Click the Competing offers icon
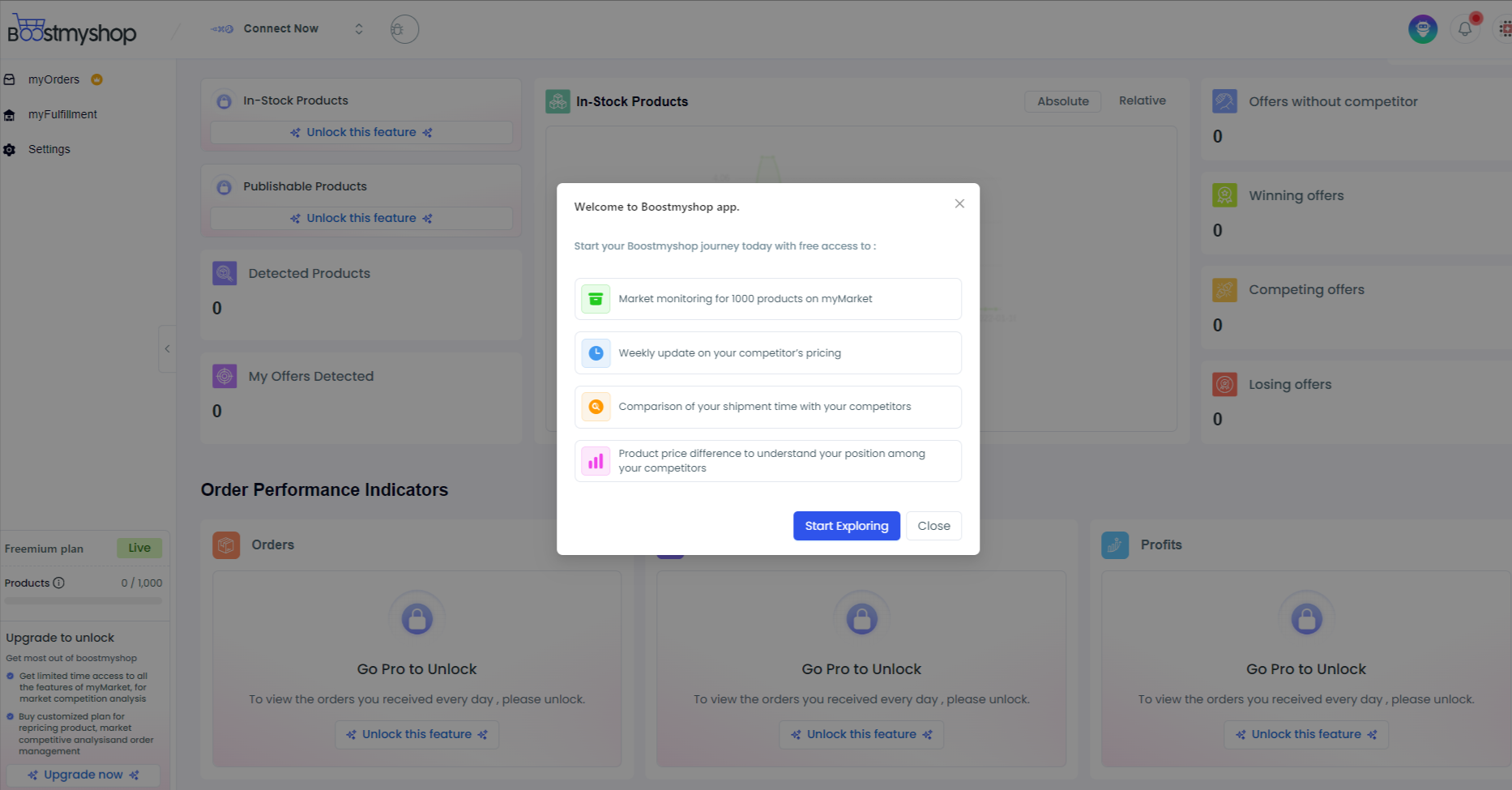This screenshot has width=1512, height=790. [1224, 289]
